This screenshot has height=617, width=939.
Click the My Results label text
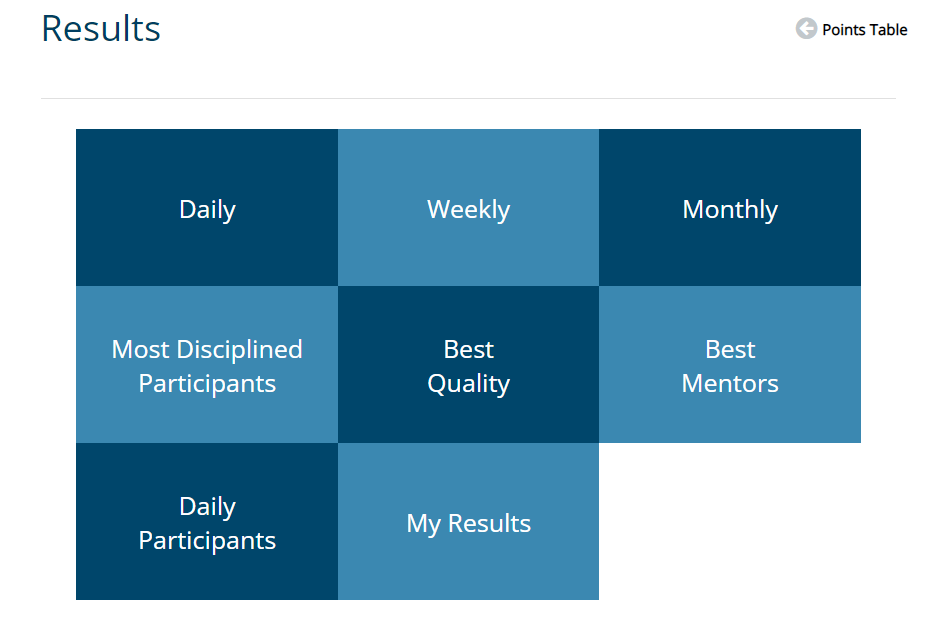(468, 524)
